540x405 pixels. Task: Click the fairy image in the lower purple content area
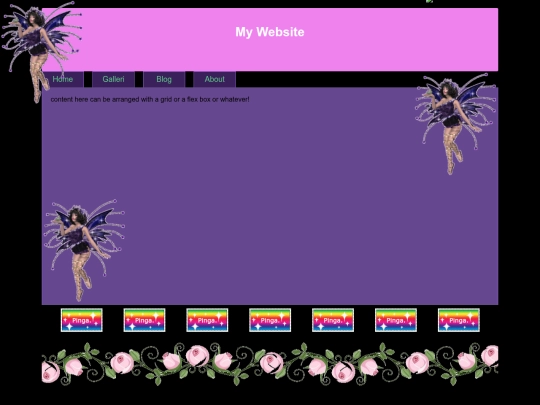pyautogui.click(x=84, y=250)
